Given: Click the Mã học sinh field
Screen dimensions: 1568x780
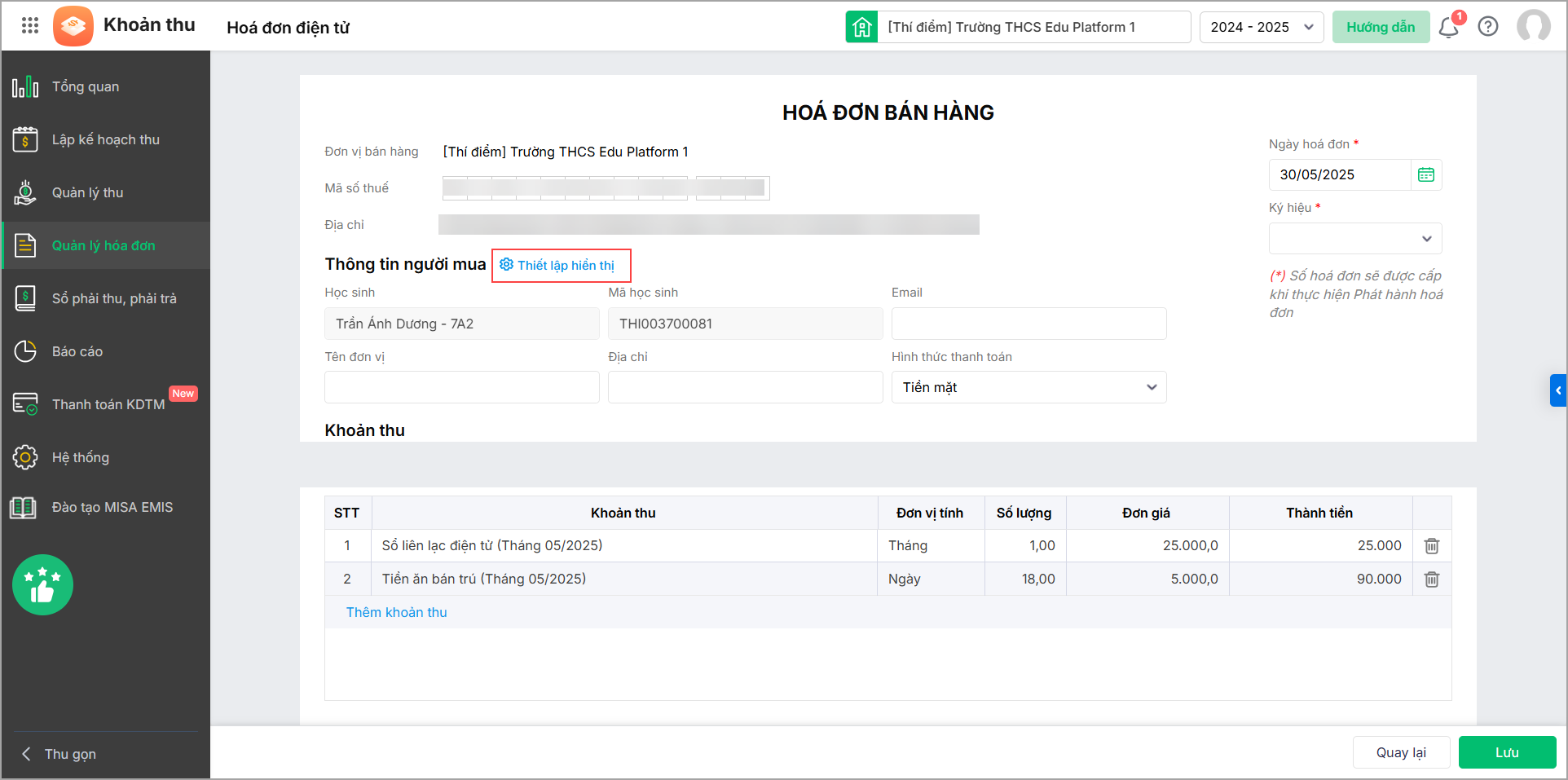Looking at the screenshot, I should coord(745,324).
